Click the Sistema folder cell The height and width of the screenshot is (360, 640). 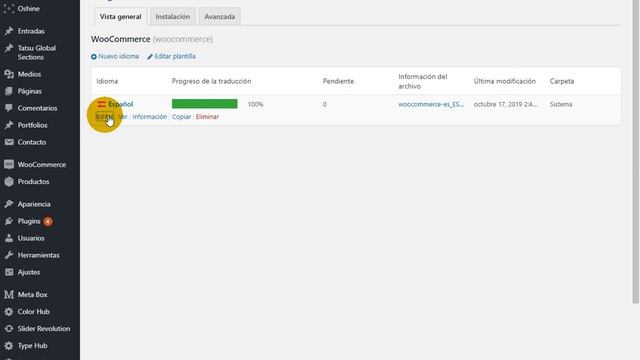pyautogui.click(x=561, y=104)
